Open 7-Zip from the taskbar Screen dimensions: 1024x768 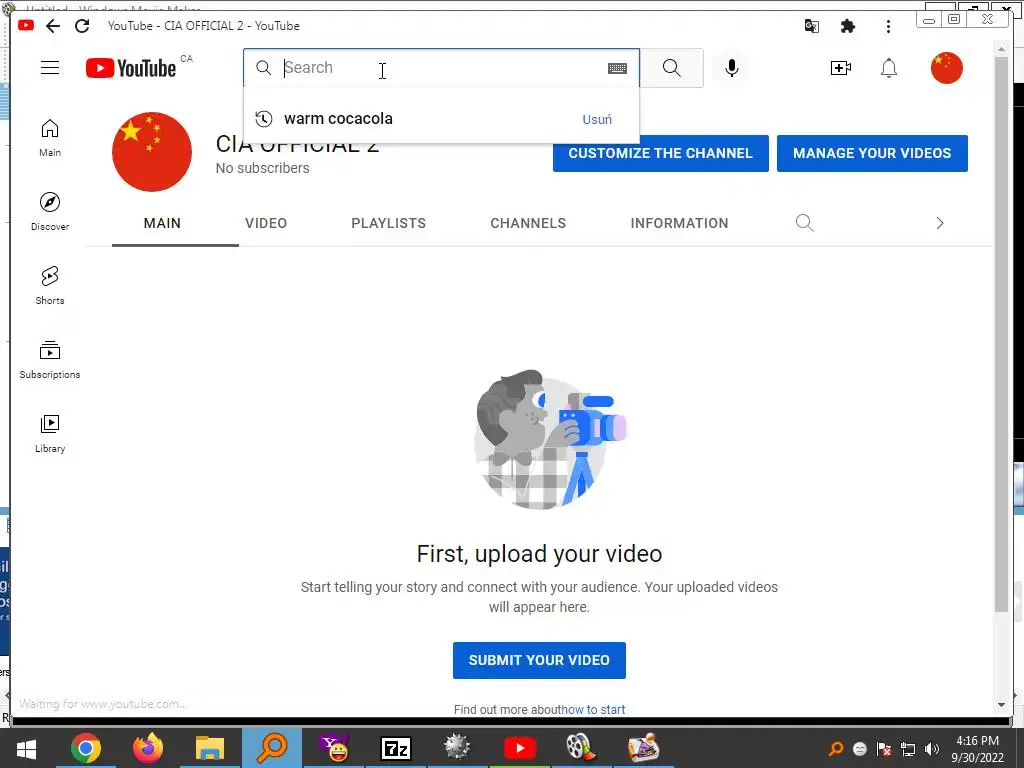(x=396, y=748)
